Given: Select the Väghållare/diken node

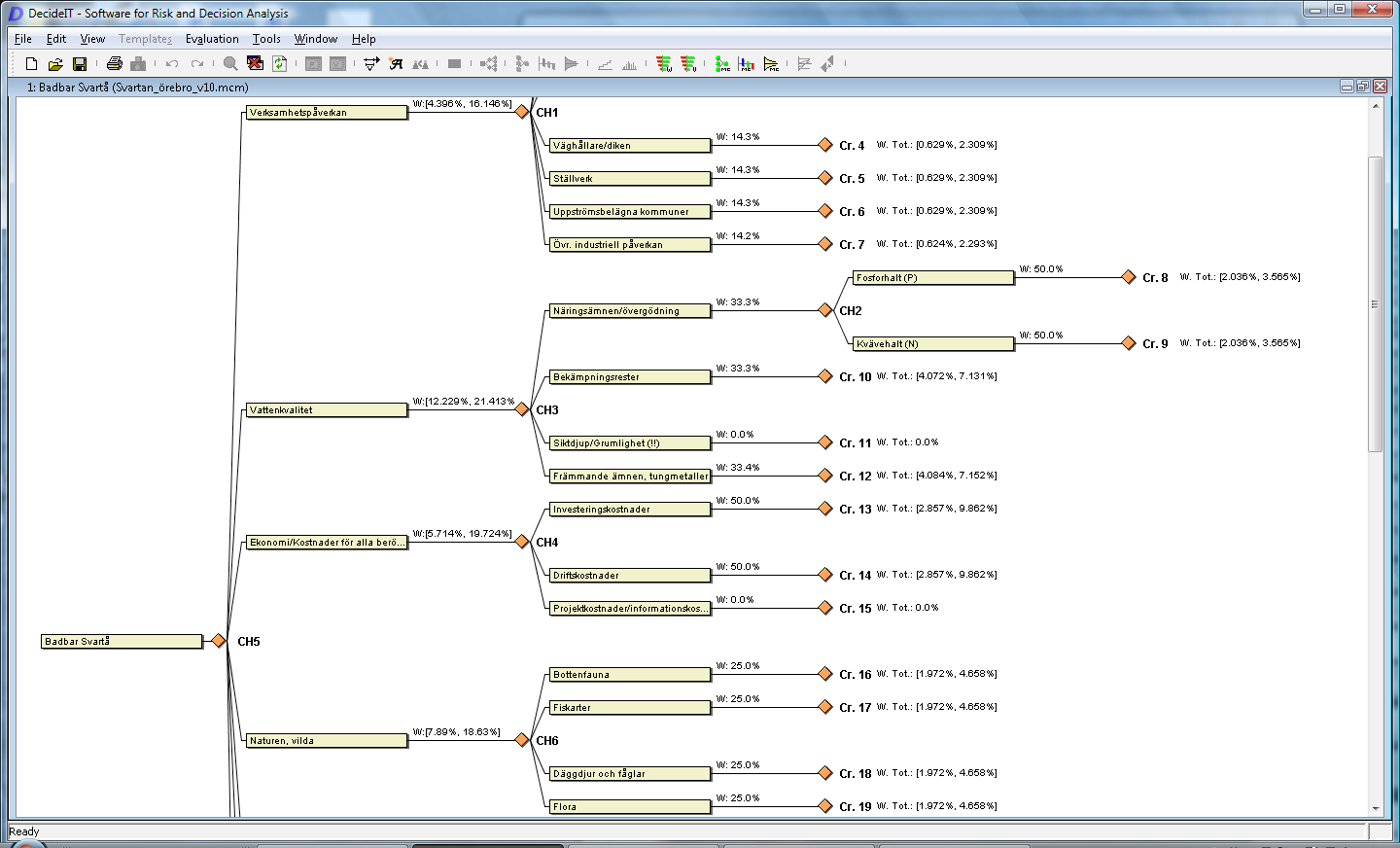Looking at the screenshot, I should (630, 145).
